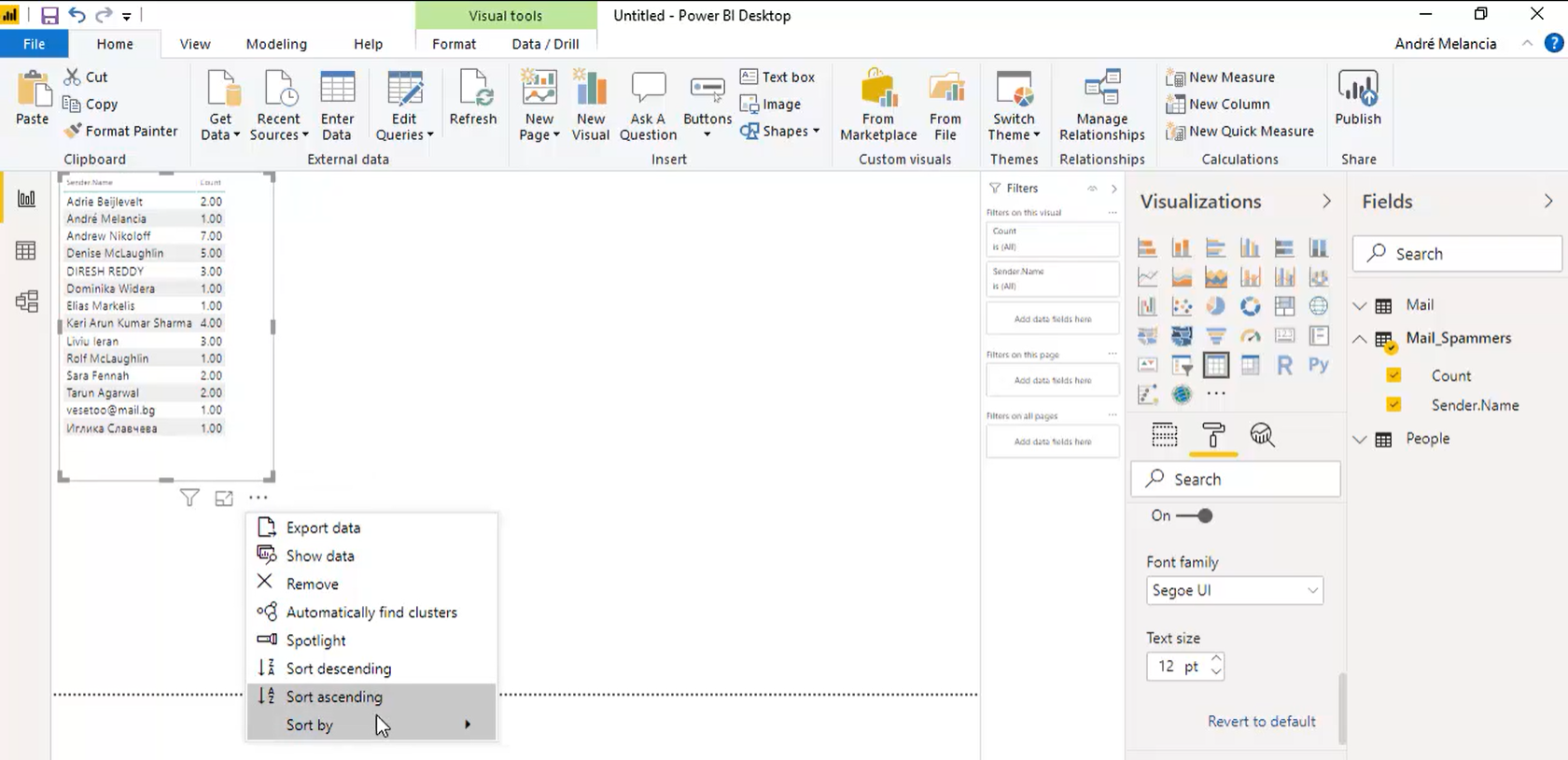Collapse the Mail_Spammers table
The width and height of the screenshot is (1568, 760).
[1360, 339]
